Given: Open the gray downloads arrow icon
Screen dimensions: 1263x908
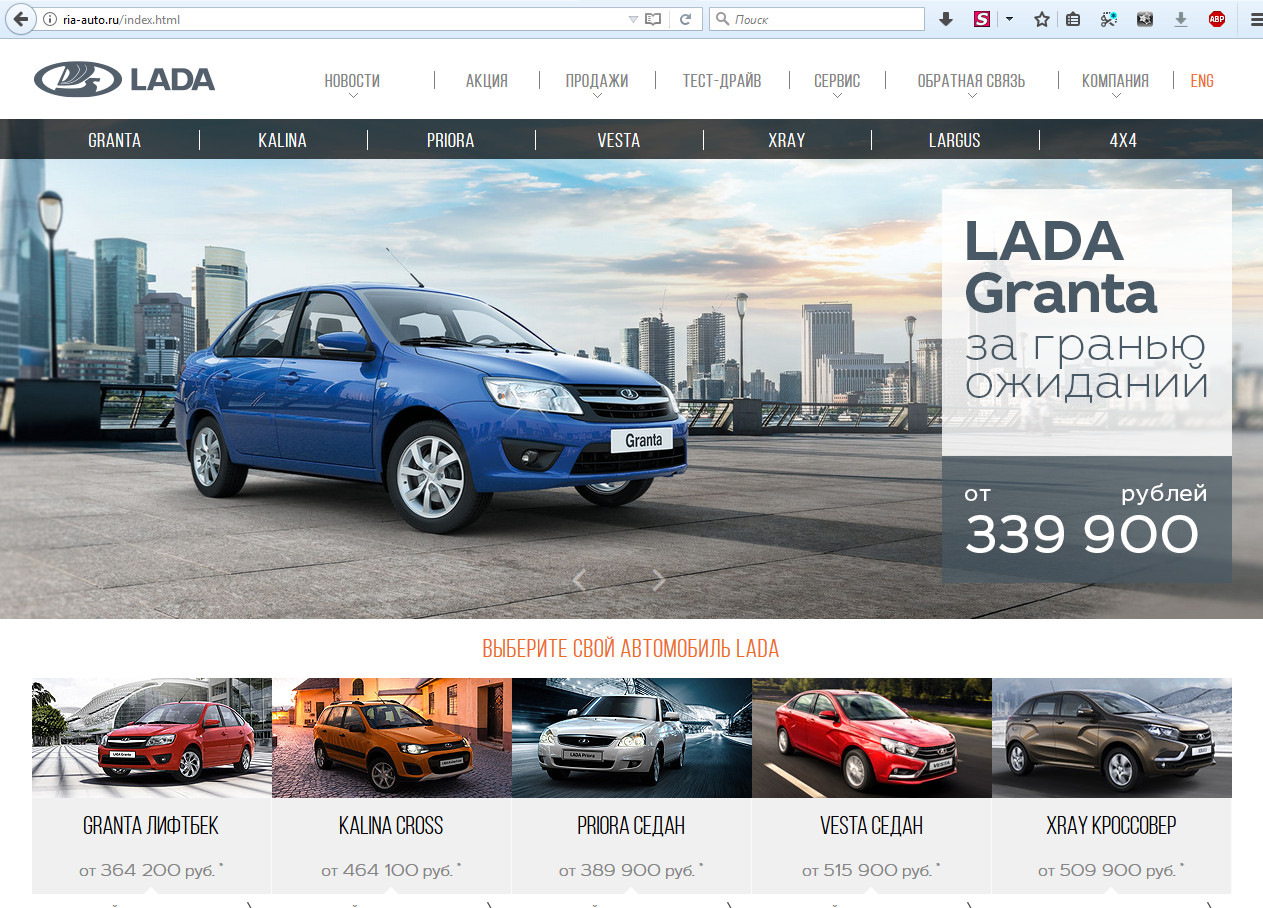Looking at the screenshot, I should (x=1181, y=19).
